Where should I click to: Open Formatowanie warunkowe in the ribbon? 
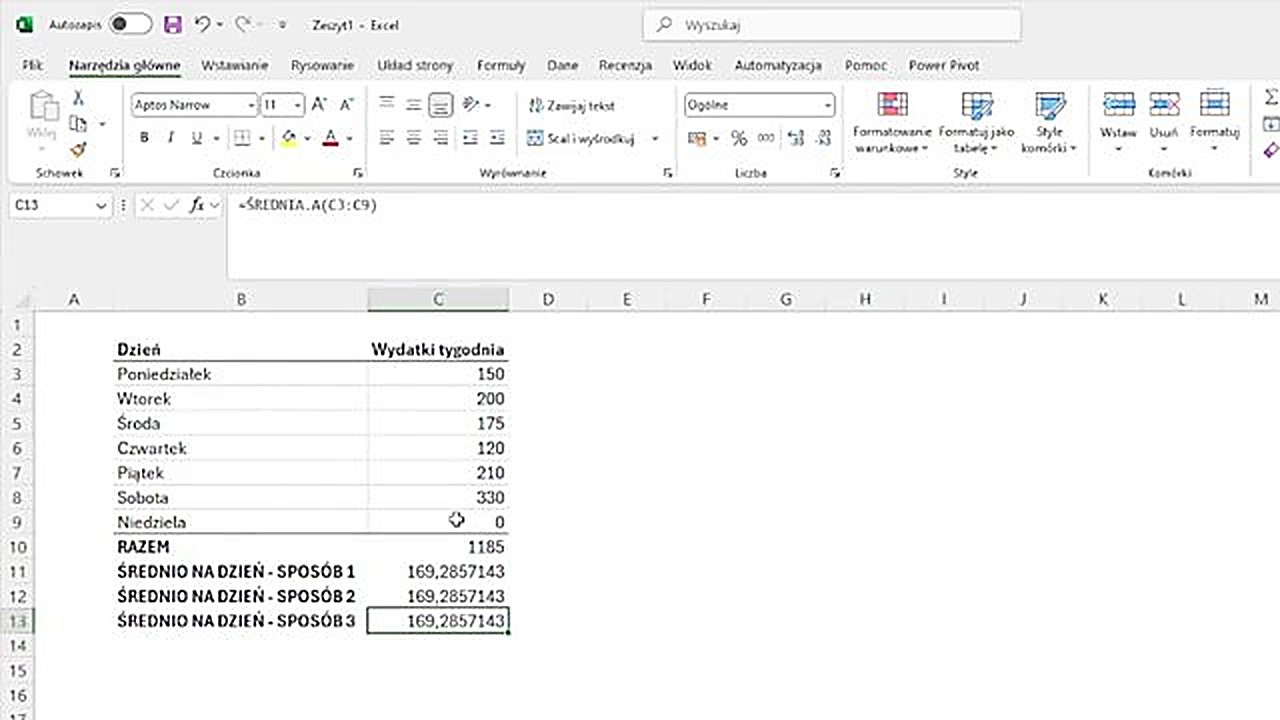pyautogui.click(x=891, y=123)
